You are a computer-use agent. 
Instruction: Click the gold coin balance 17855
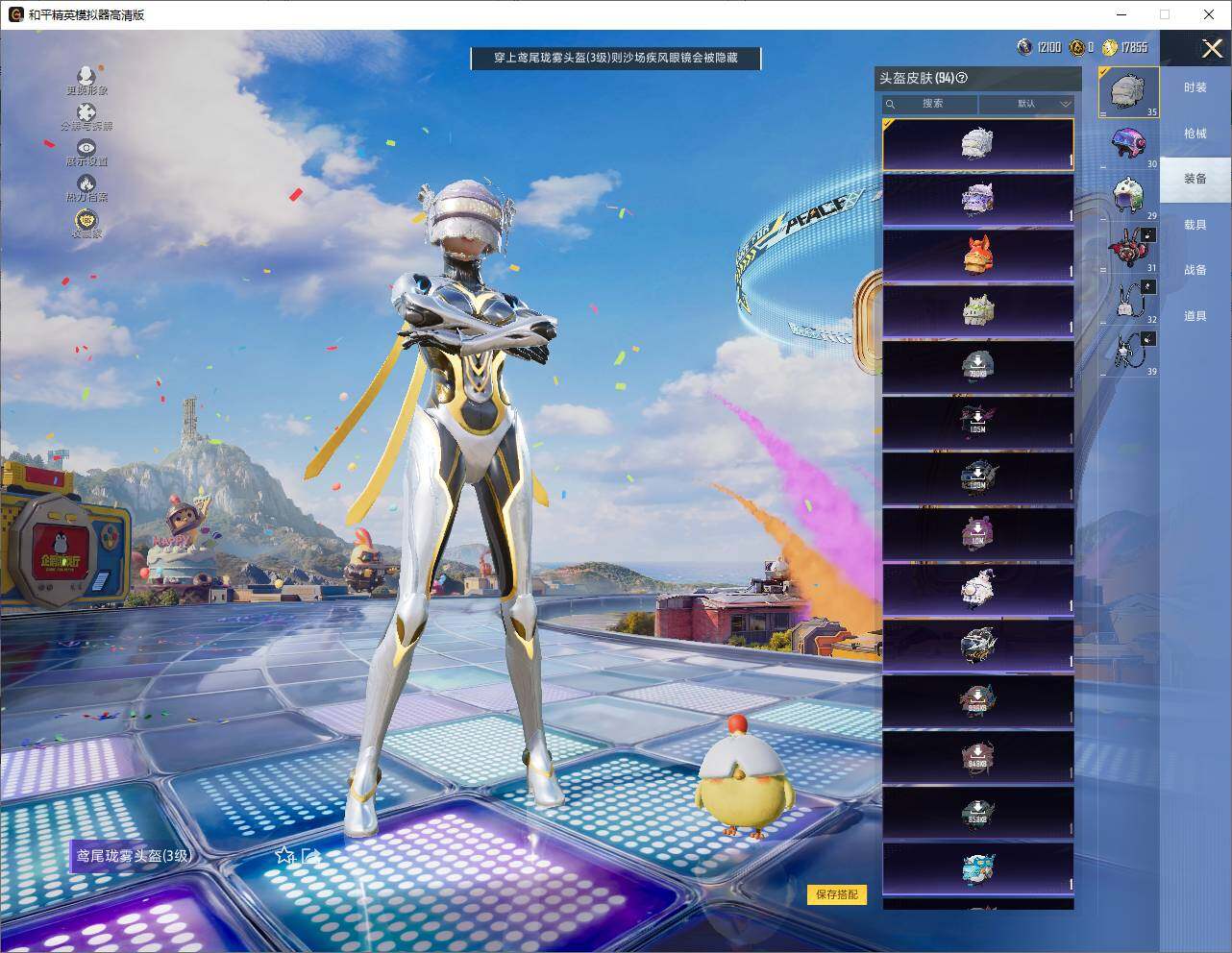pyautogui.click(x=1124, y=47)
